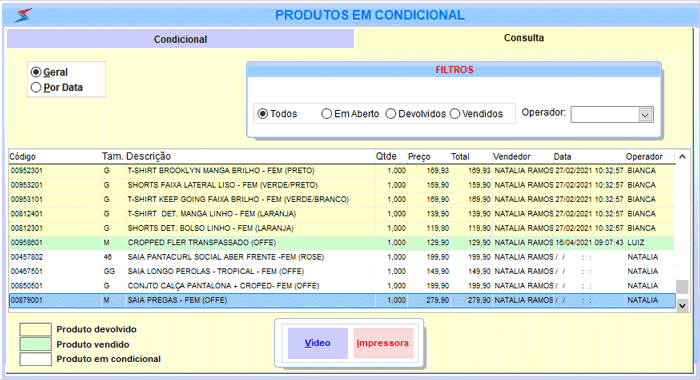Switch to the Consulta tab
Image resolution: width=700 pixels, height=380 pixels.
[x=524, y=38]
